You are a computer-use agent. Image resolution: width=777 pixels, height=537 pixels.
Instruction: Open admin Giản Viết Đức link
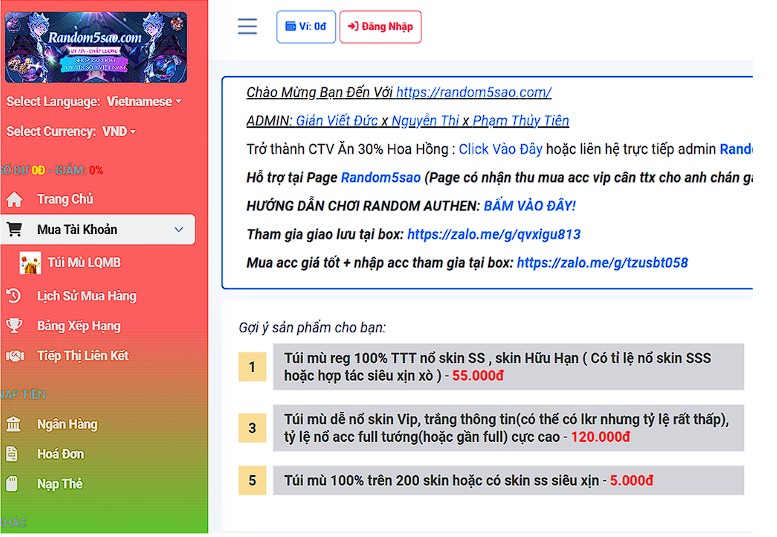pyautogui.click(x=337, y=120)
